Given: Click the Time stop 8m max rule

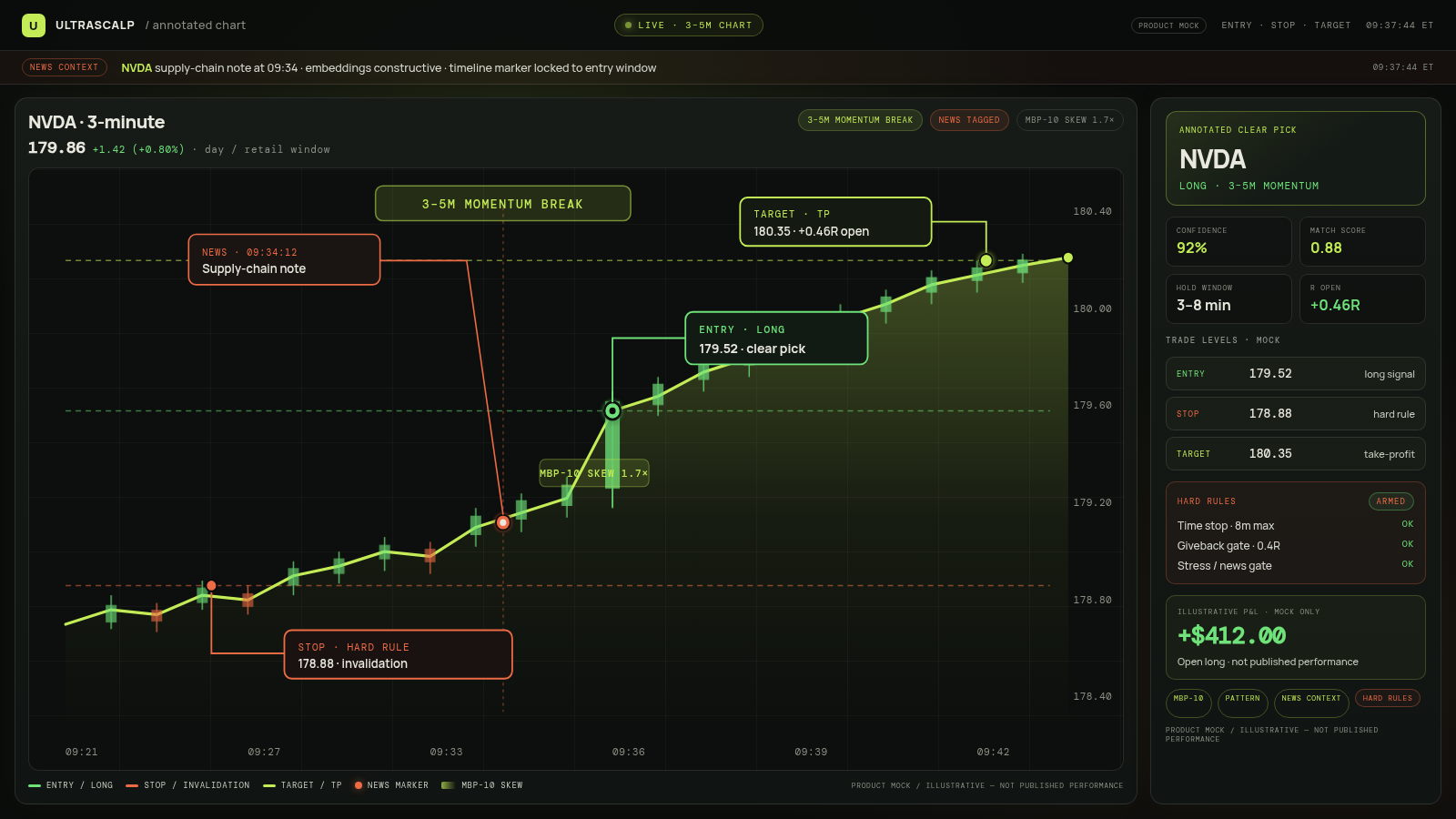Looking at the screenshot, I should (x=1296, y=526).
